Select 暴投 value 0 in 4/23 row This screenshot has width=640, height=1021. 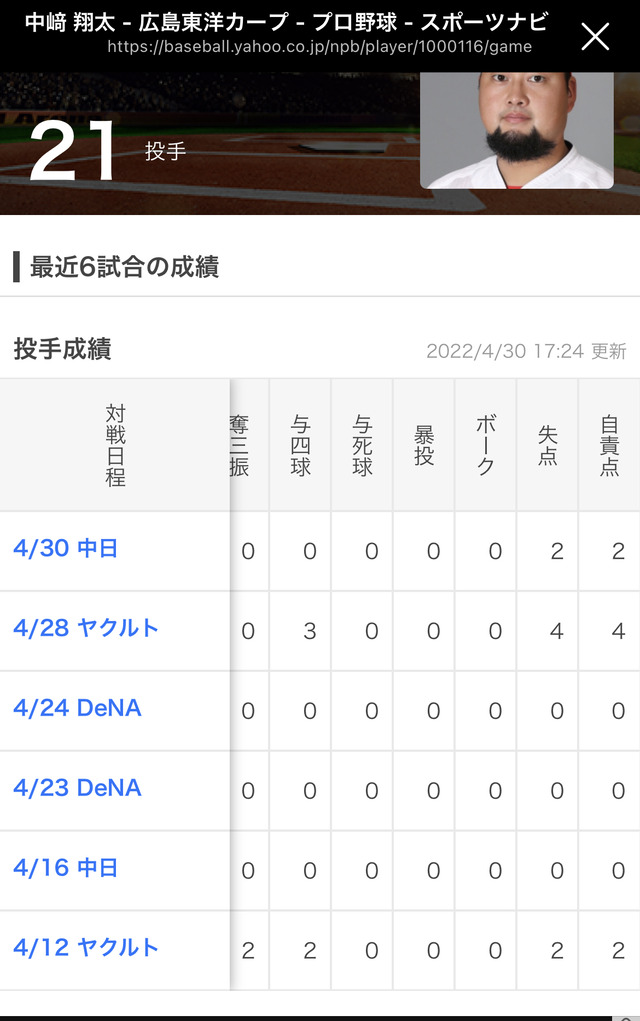point(433,790)
